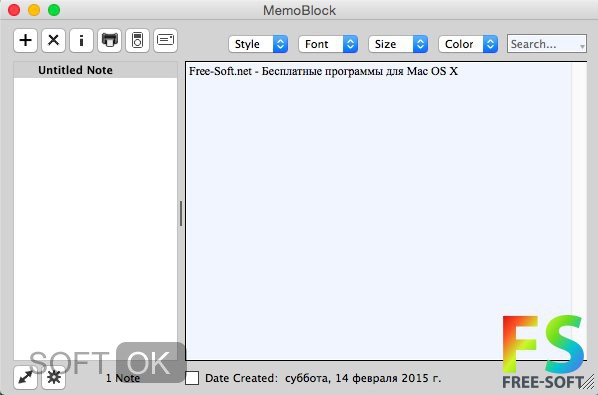Toggle the checkbox beside Date Created

tap(192, 378)
